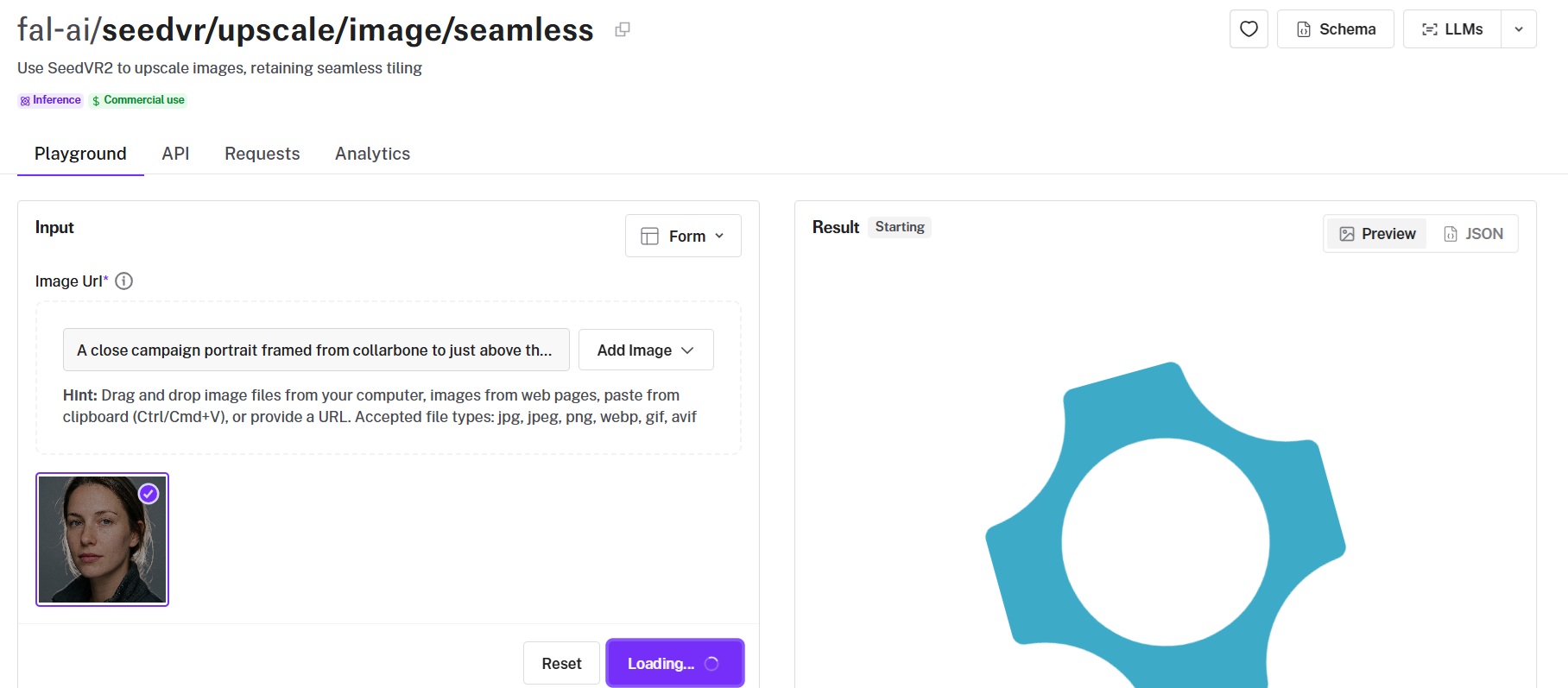Screen dimensions: 1568x688
Task: Open the Form view dropdown
Action: tap(683, 236)
